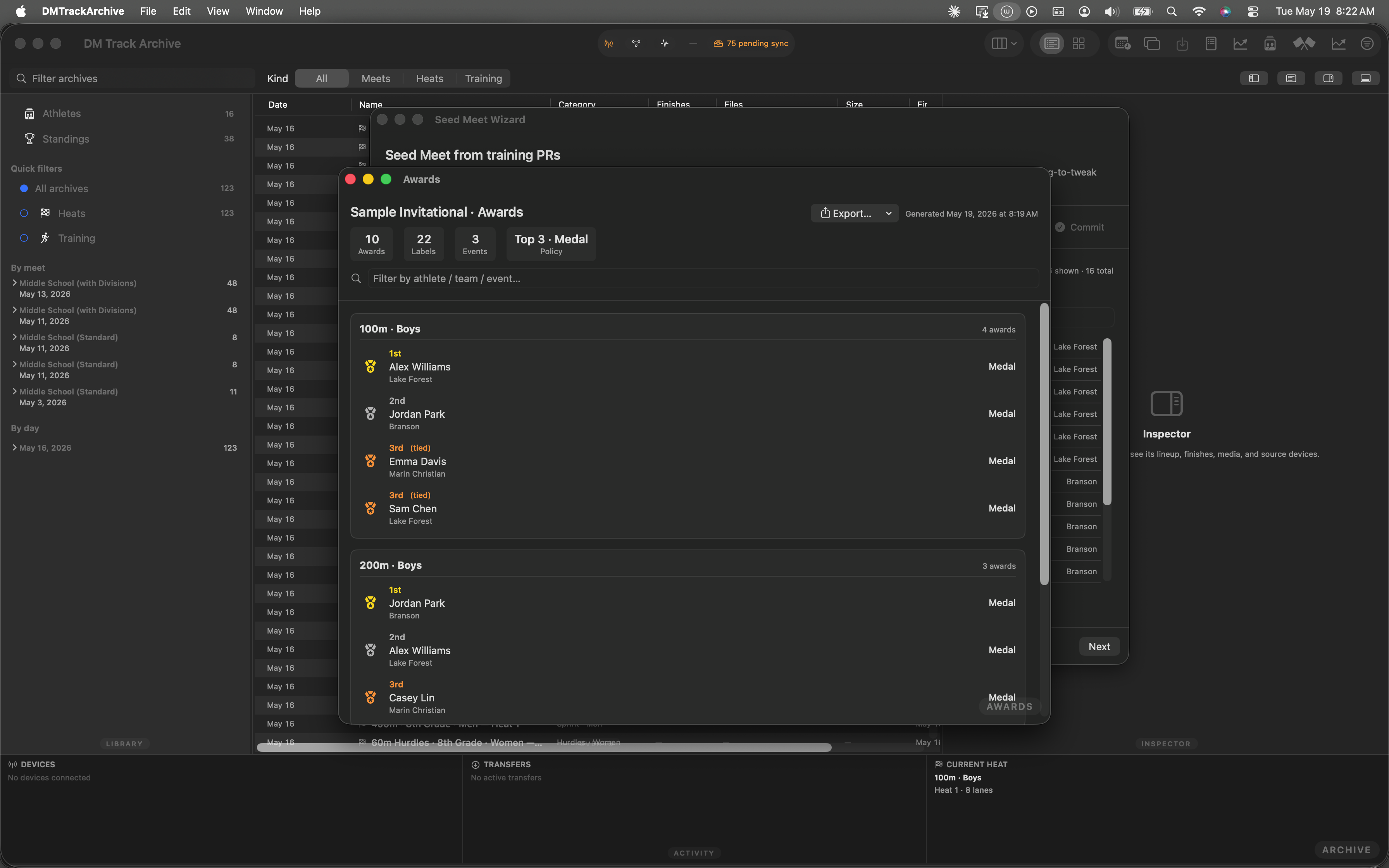
Task: Select the Training kind tab
Action: pyautogui.click(x=483, y=79)
